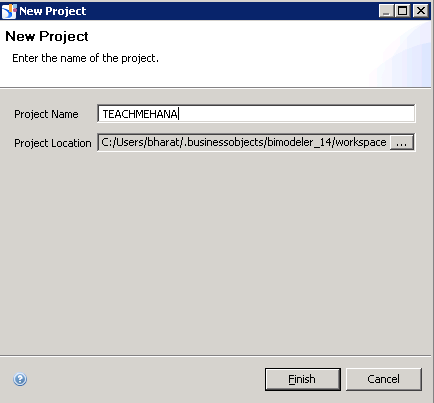
Task: Click 'Enter the name of the project' text
Action: click(x=85, y=58)
